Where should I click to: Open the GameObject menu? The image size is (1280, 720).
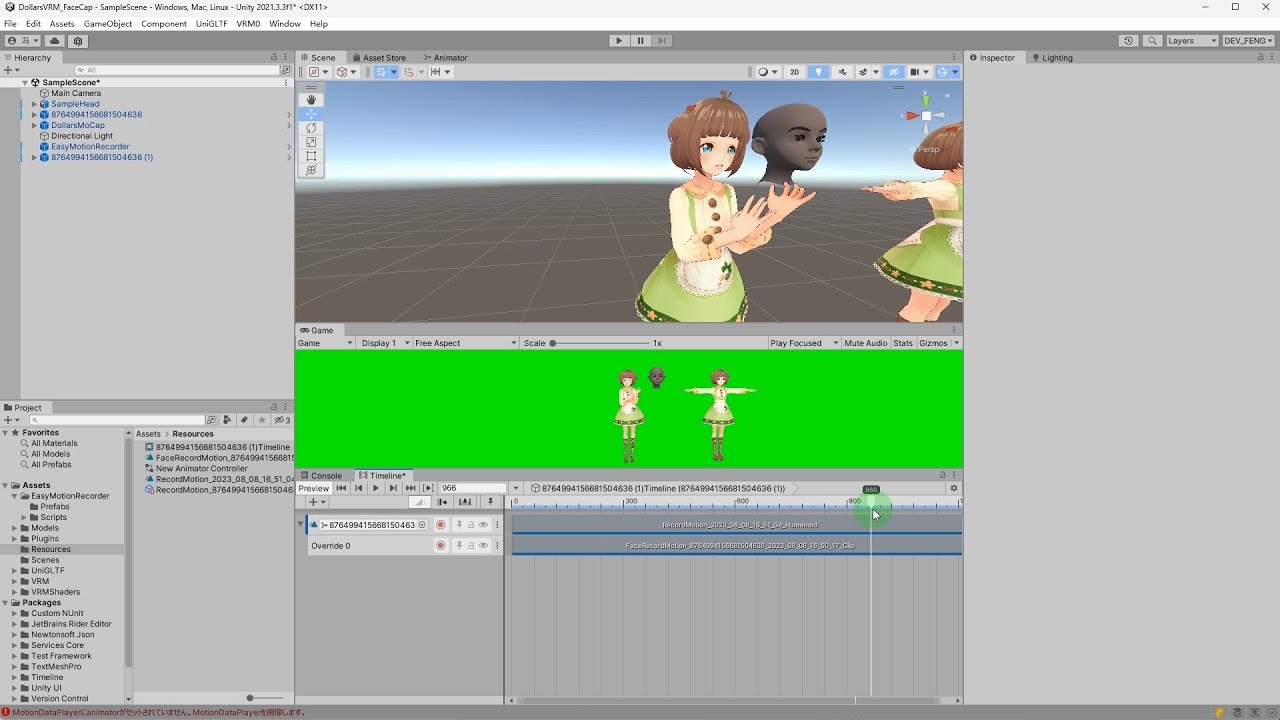click(x=108, y=24)
